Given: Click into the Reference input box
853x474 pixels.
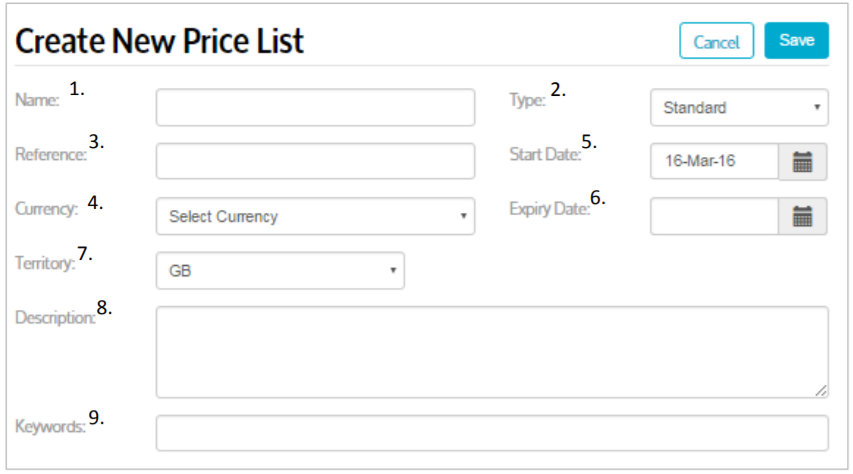Looking at the screenshot, I should 315,161.
